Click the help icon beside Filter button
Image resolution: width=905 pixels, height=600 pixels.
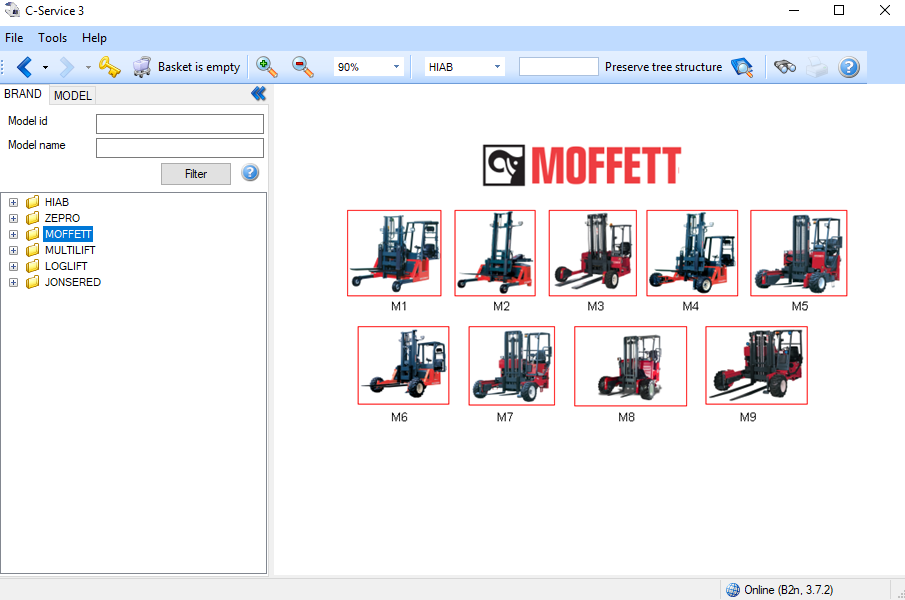(x=250, y=173)
